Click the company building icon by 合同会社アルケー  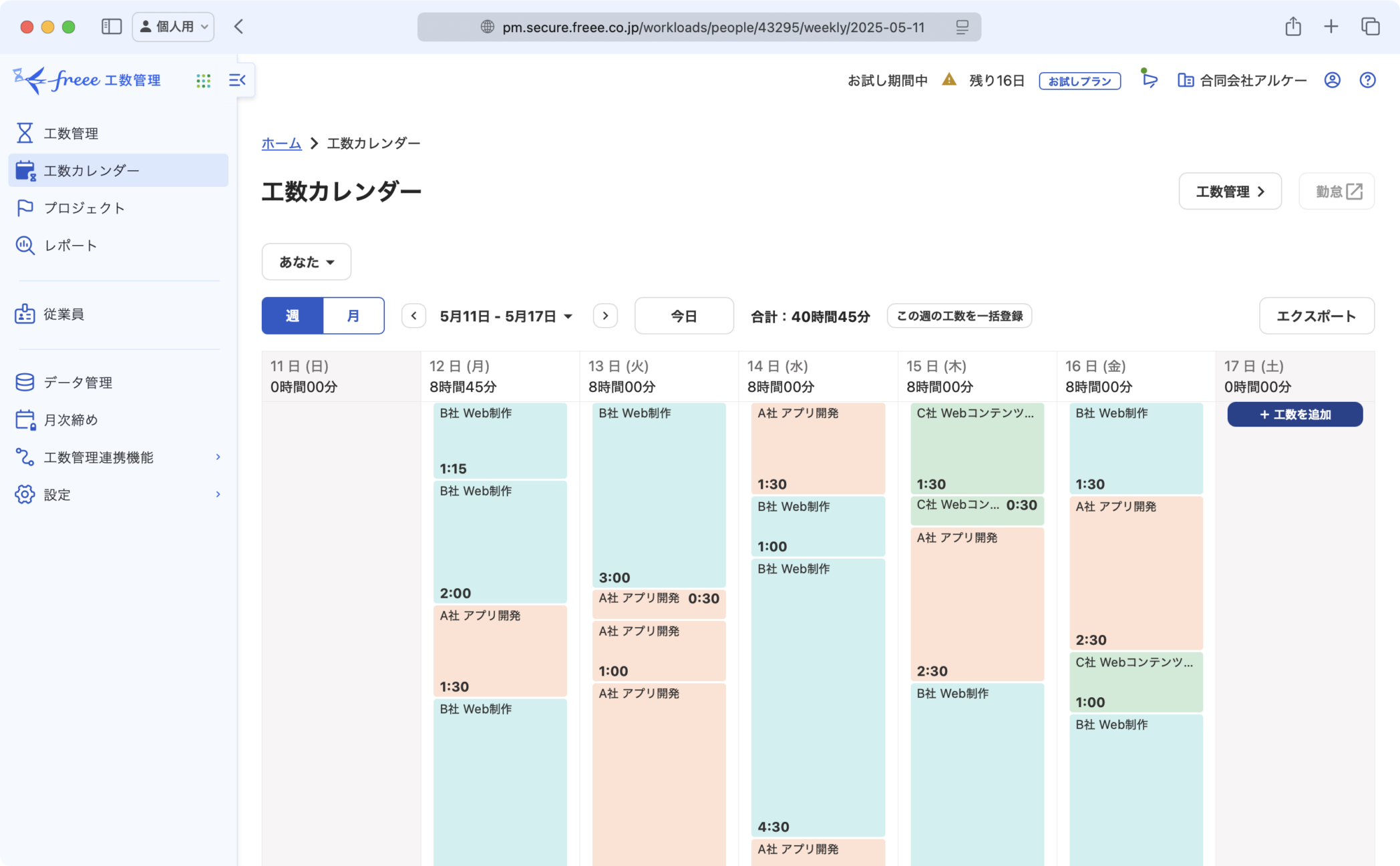(1185, 80)
